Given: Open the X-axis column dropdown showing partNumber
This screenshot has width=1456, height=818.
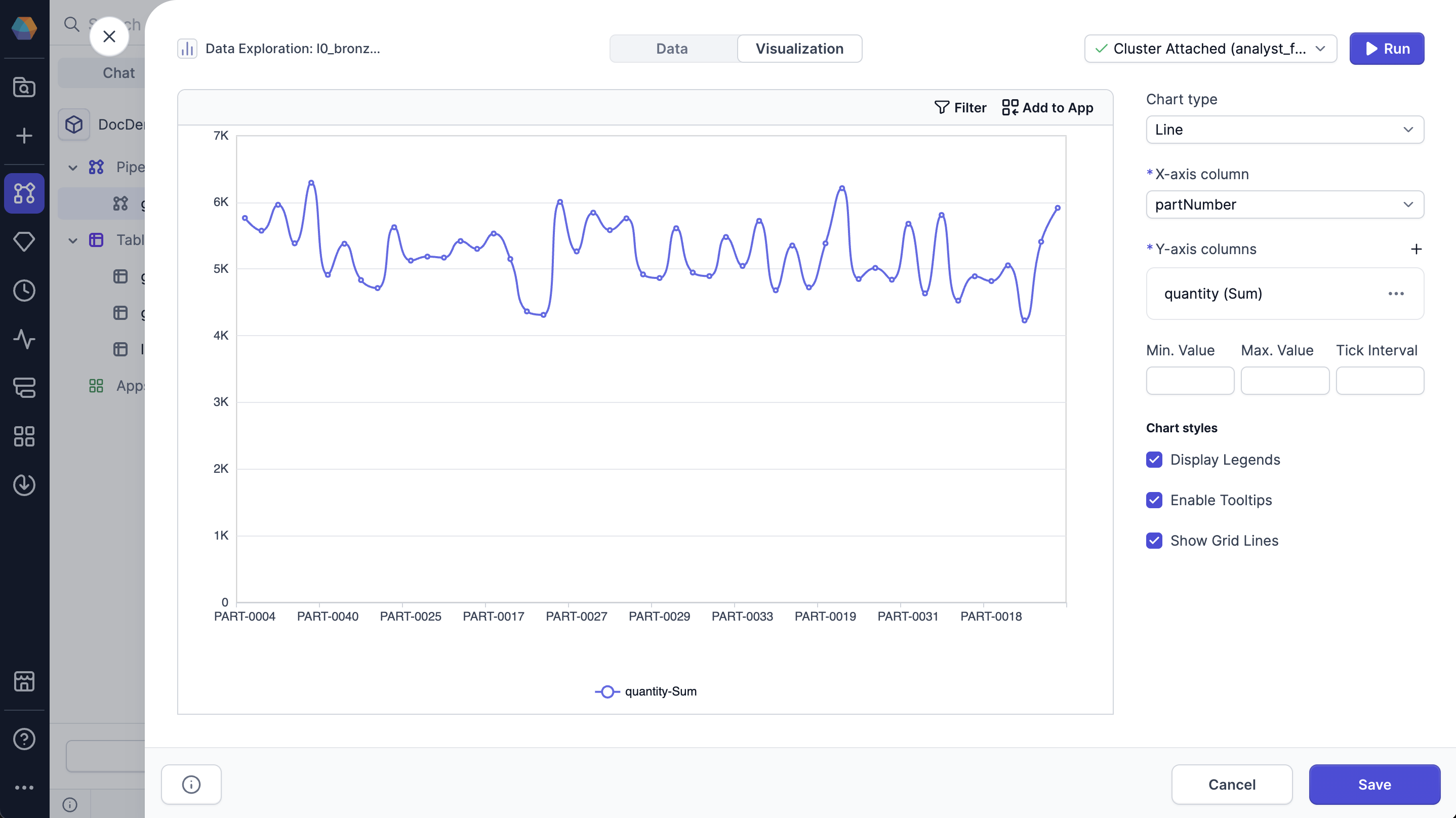Looking at the screenshot, I should coord(1284,204).
